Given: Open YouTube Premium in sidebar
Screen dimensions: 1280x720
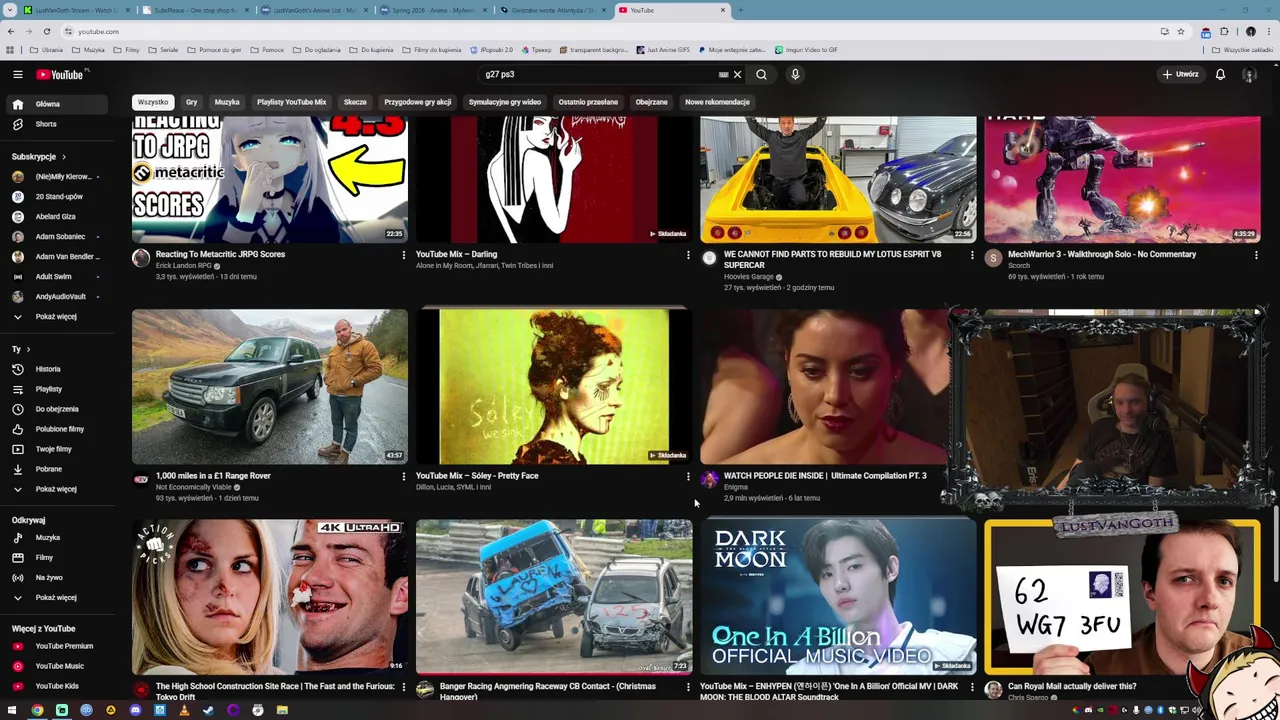Looking at the screenshot, I should pos(58,646).
